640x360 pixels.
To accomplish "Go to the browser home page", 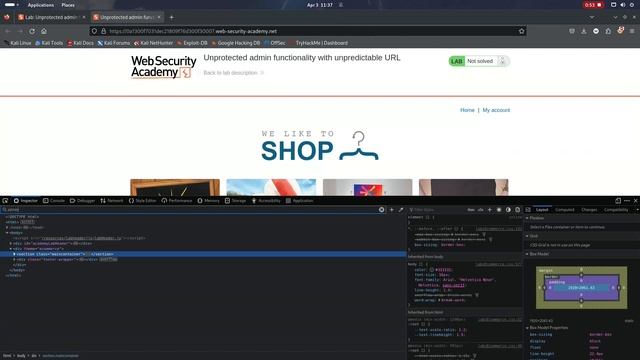I will point(44,31).
